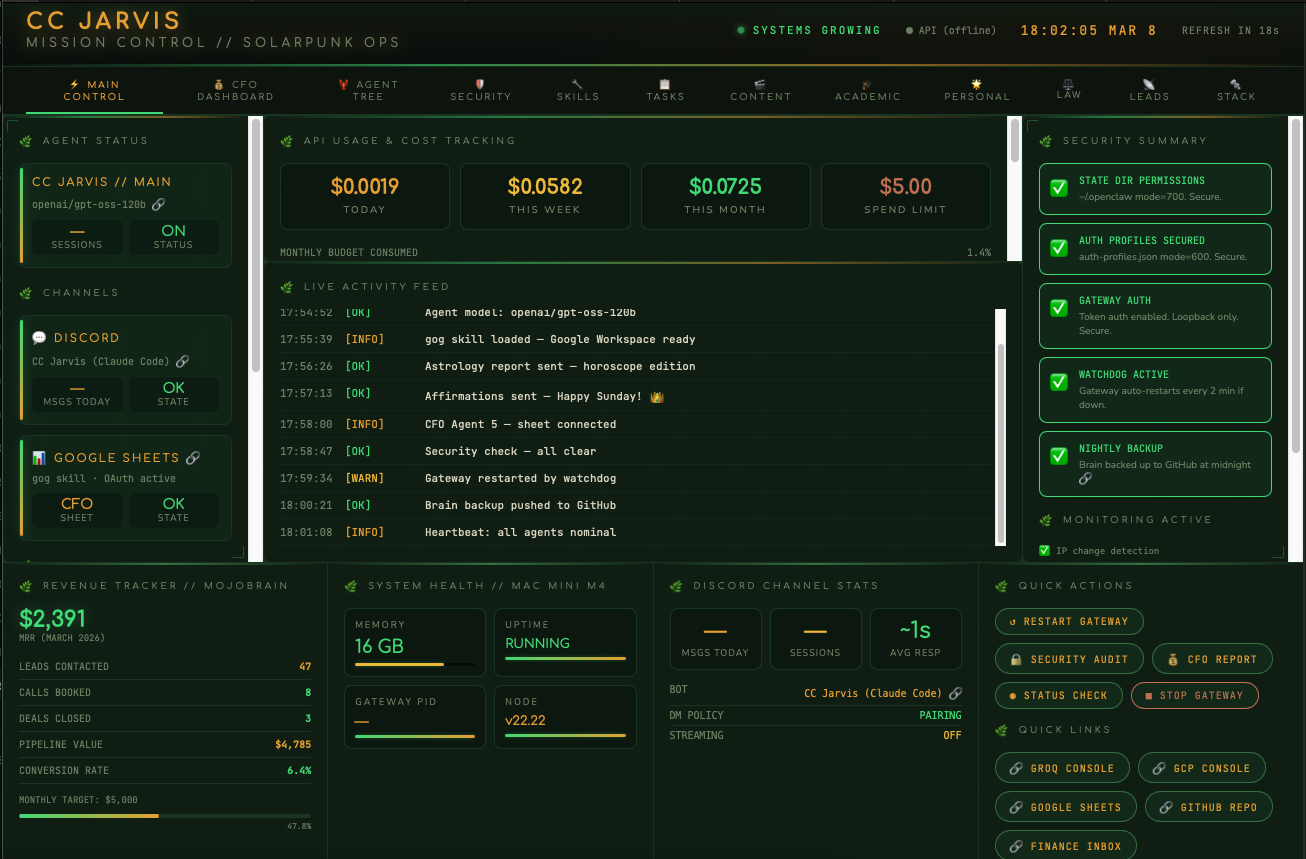Open the Agent Tree tab
The image size is (1306, 859).
(368, 90)
